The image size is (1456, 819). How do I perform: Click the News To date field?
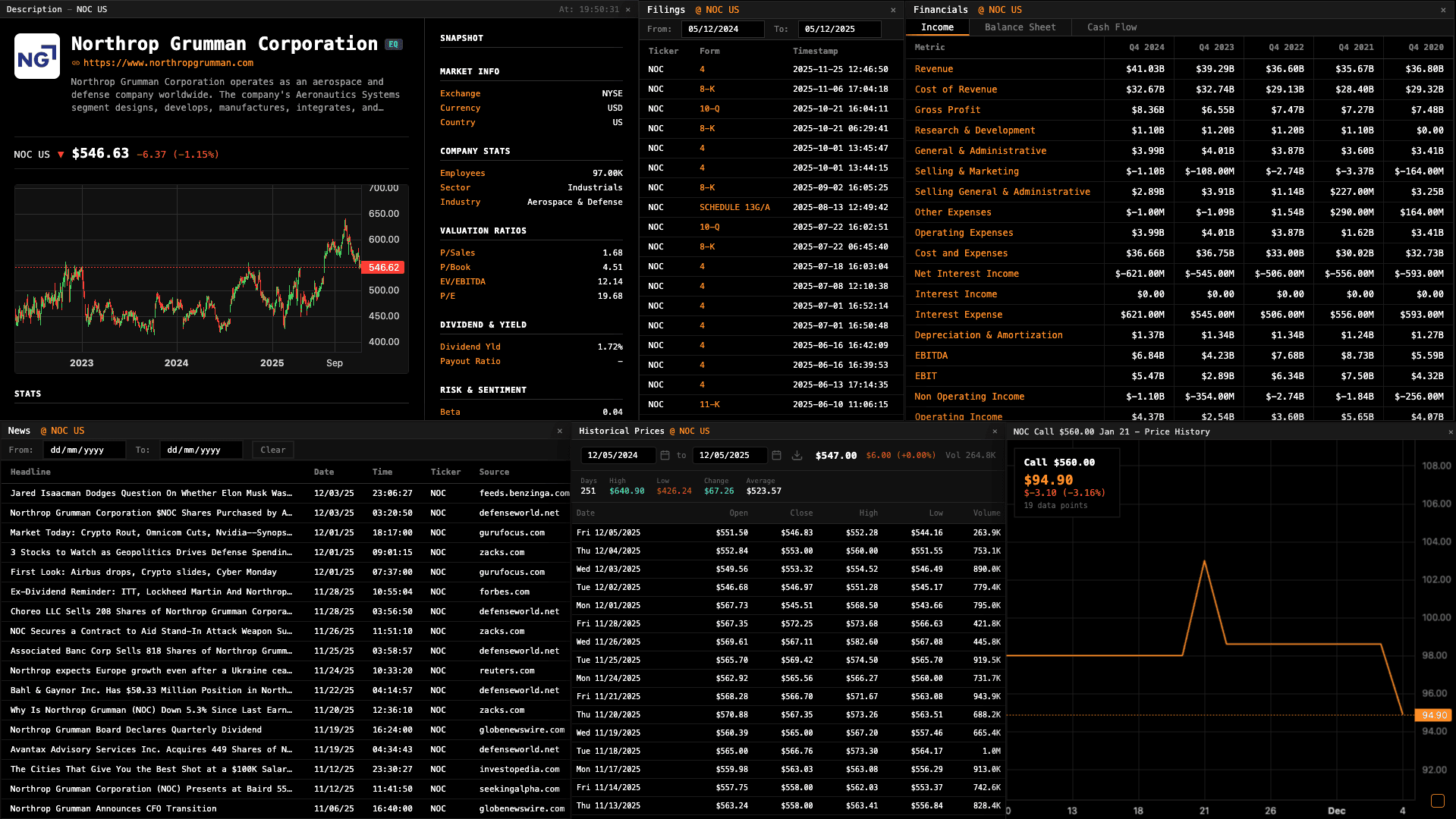click(x=201, y=450)
